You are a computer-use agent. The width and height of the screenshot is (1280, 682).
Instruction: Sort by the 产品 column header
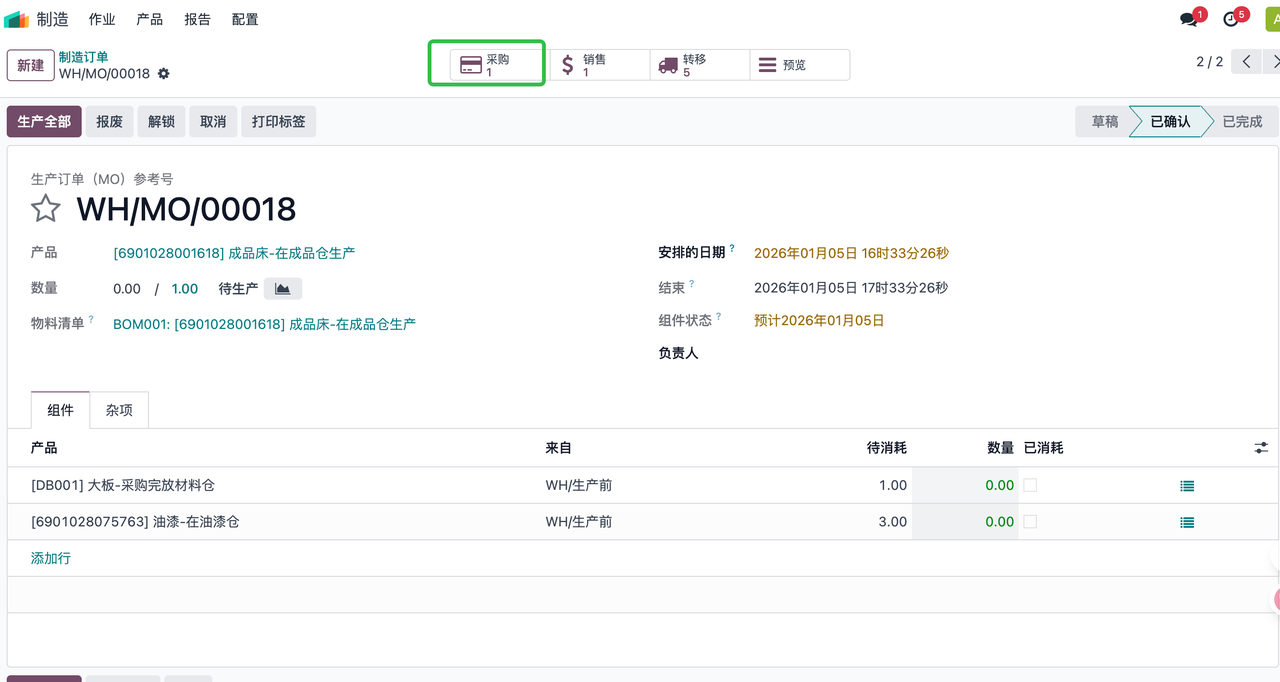tap(44, 448)
